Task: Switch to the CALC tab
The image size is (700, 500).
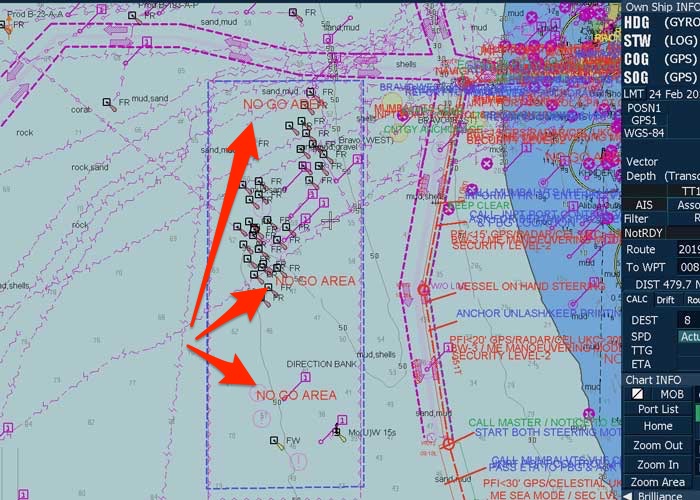Action: [637, 300]
